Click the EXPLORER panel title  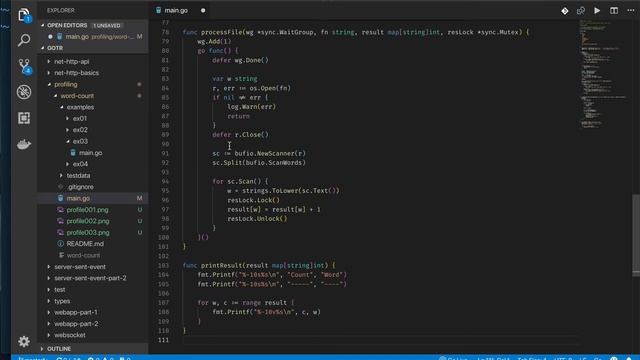[x=60, y=11]
